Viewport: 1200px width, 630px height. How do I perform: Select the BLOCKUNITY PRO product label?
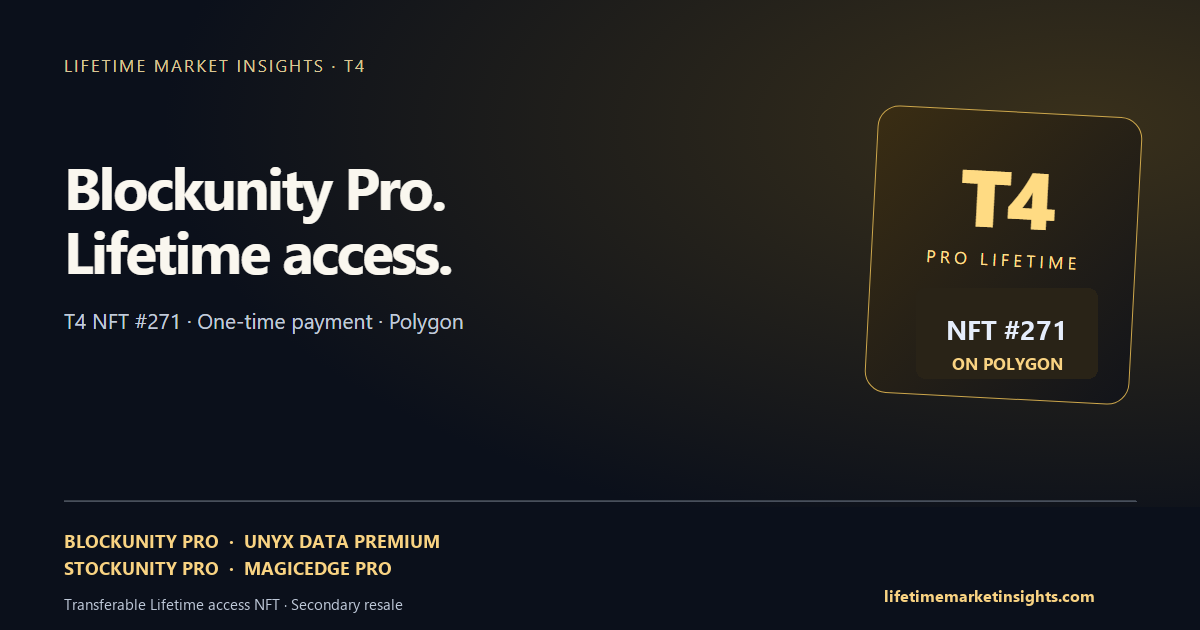tap(141, 542)
